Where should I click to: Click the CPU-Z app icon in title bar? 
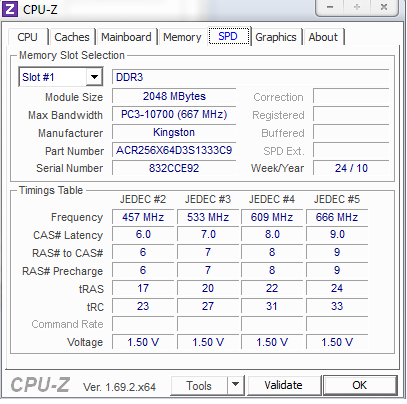click(x=10, y=9)
